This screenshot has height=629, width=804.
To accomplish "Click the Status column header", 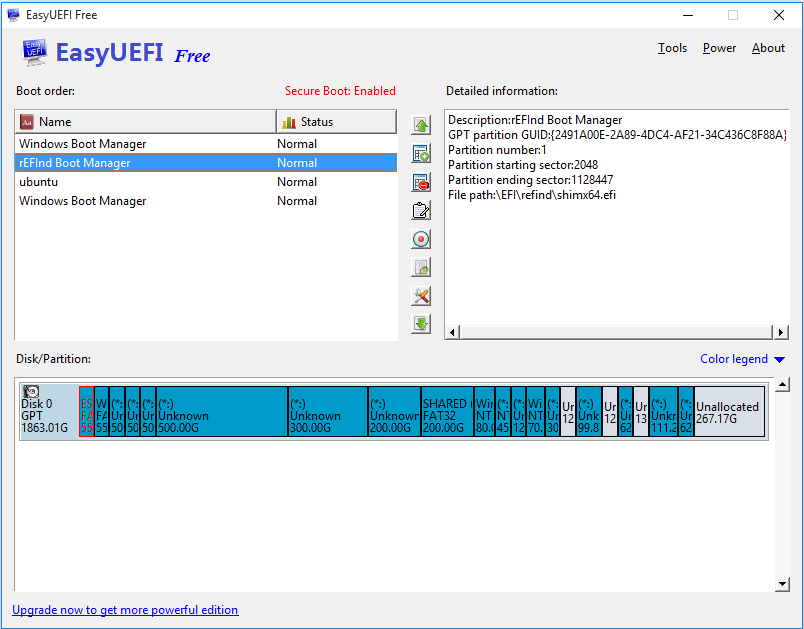I will 336,121.
